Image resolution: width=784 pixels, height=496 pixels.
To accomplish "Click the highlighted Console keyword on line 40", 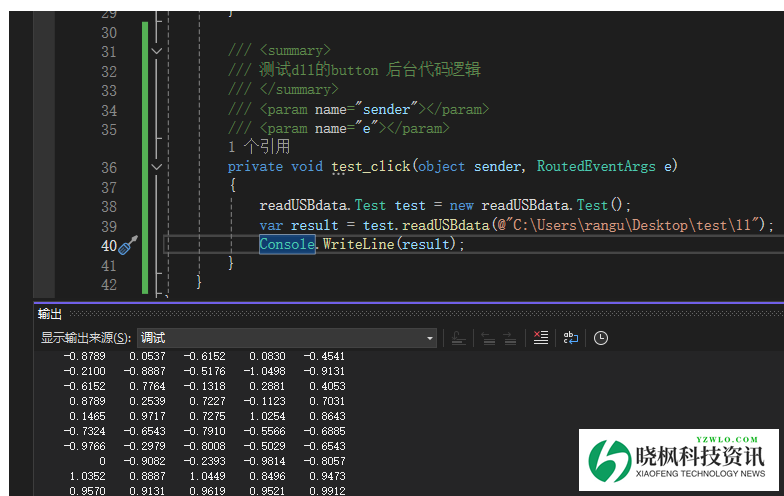I will [x=287, y=245].
